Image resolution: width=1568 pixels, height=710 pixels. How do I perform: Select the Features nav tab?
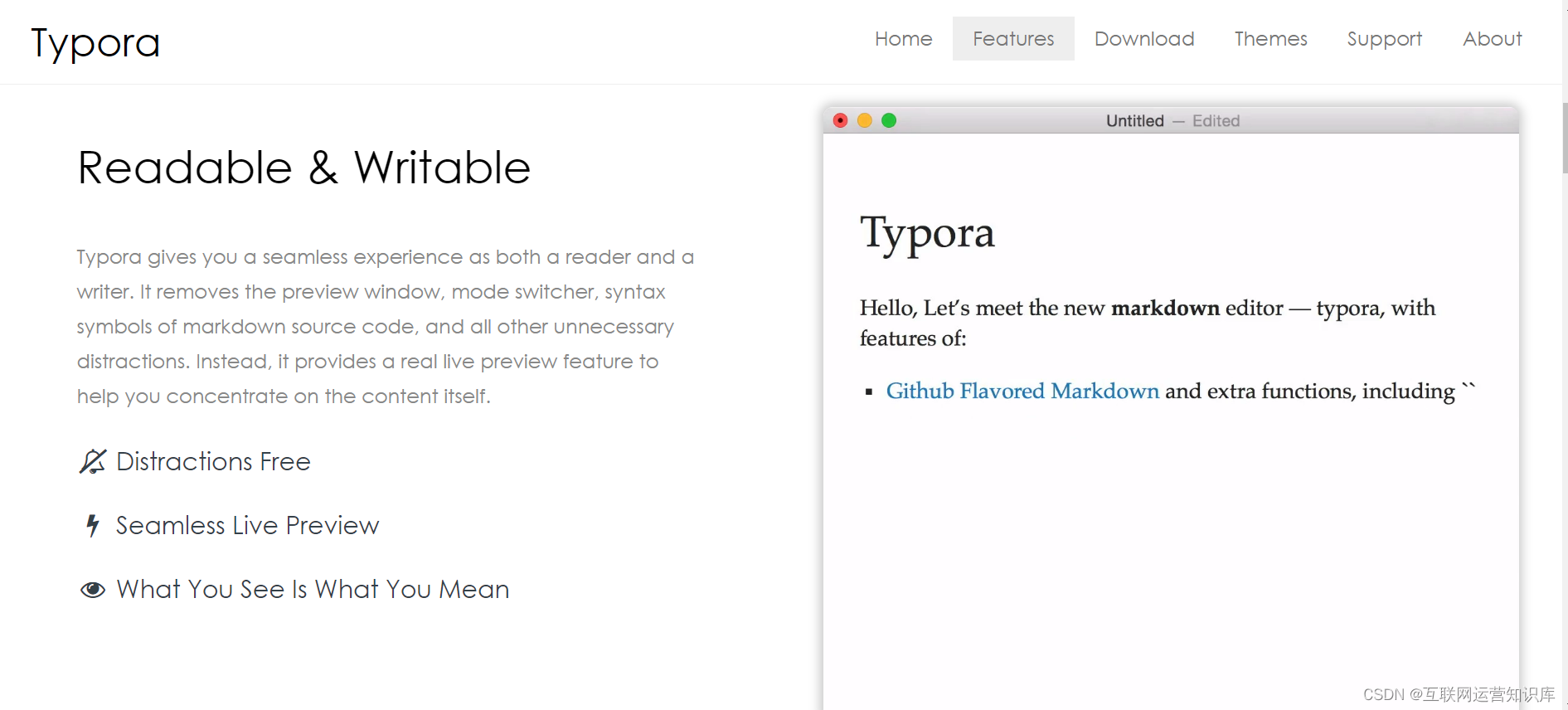[1013, 39]
